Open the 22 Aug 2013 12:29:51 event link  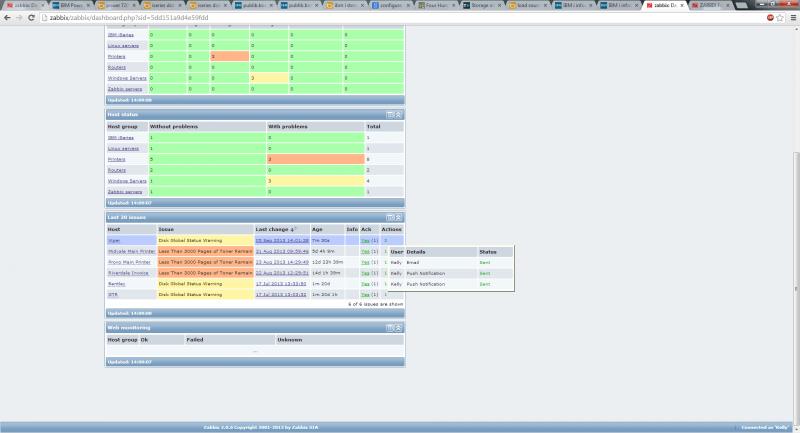point(282,273)
